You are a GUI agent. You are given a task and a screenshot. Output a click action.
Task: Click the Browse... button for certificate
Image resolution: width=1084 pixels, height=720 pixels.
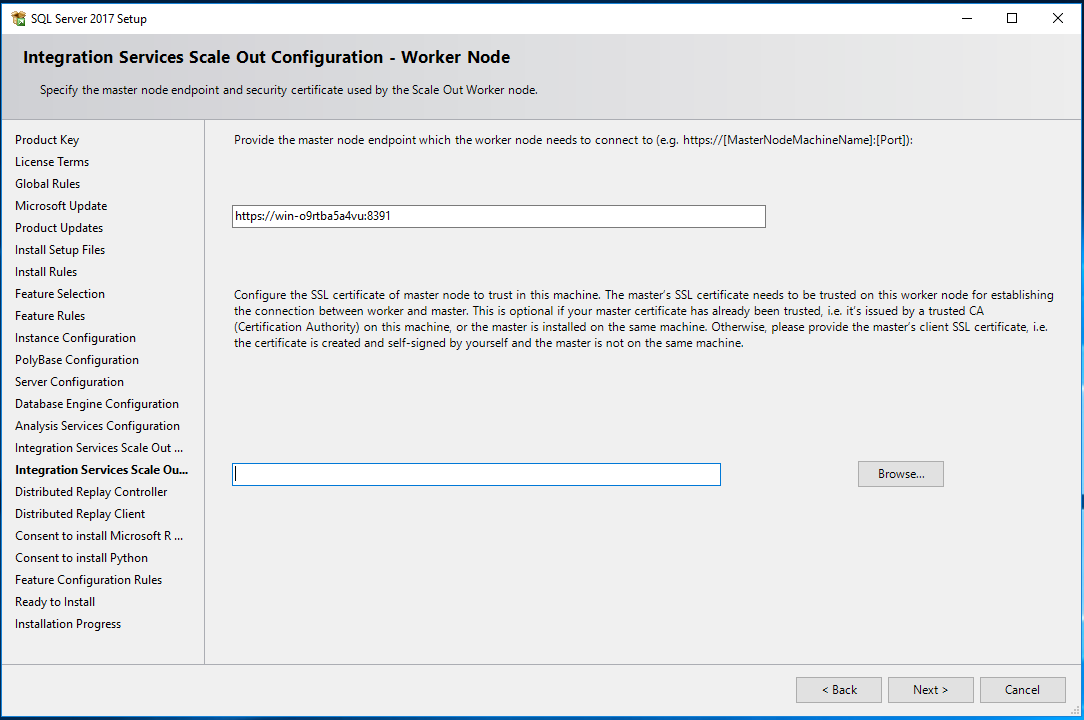pyautogui.click(x=900, y=474)
